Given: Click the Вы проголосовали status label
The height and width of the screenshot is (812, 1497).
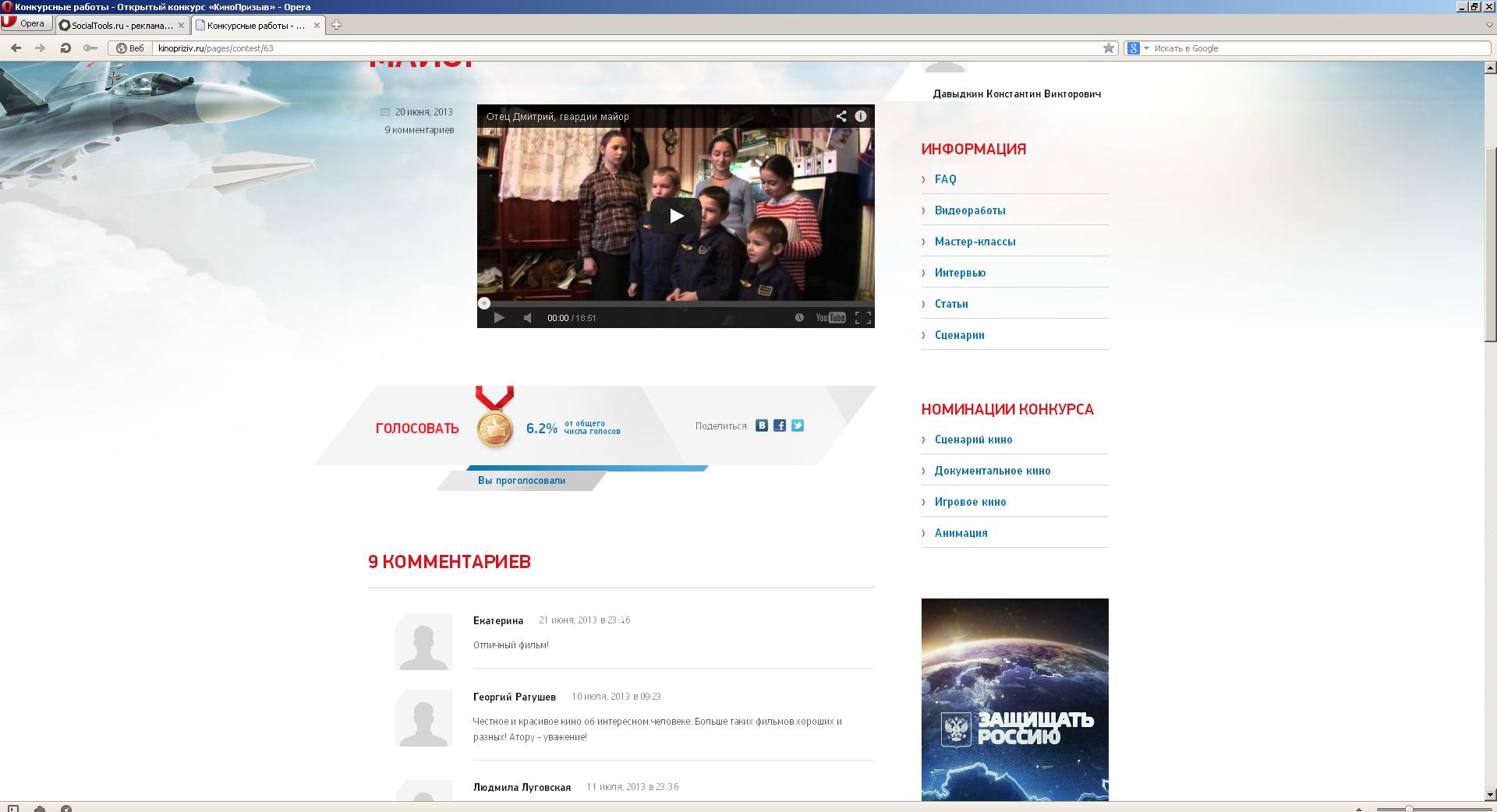Looking at the screenshot, I should tap(522, 481).
